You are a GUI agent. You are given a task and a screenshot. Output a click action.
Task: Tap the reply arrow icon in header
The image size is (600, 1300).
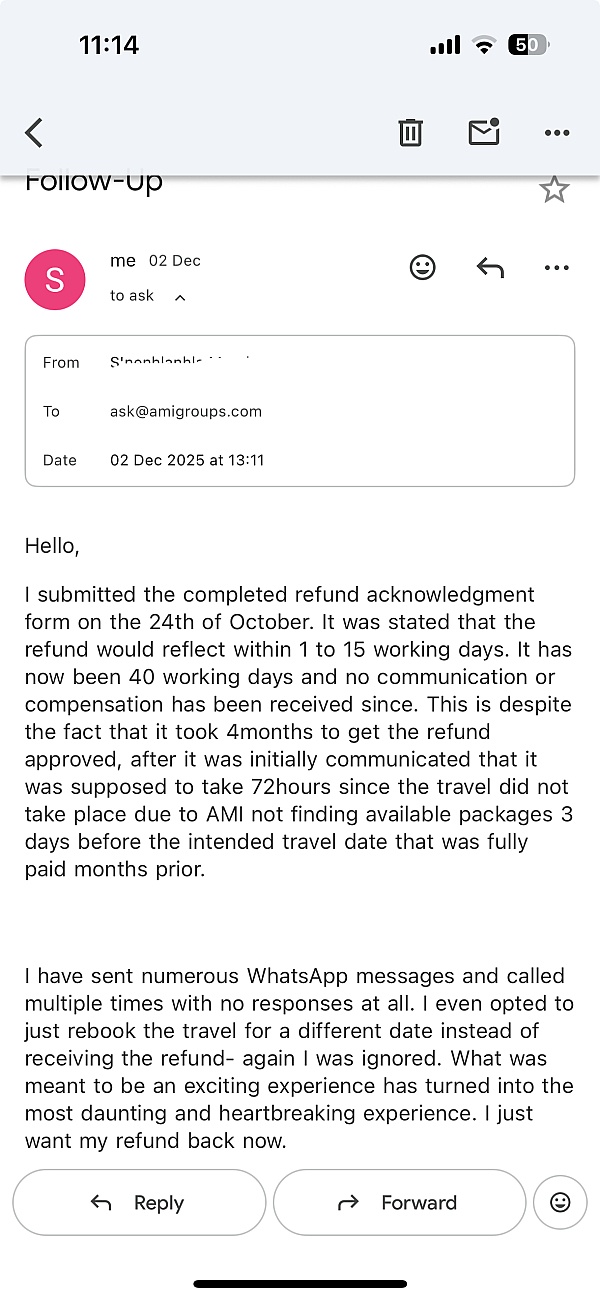[489, 267]
